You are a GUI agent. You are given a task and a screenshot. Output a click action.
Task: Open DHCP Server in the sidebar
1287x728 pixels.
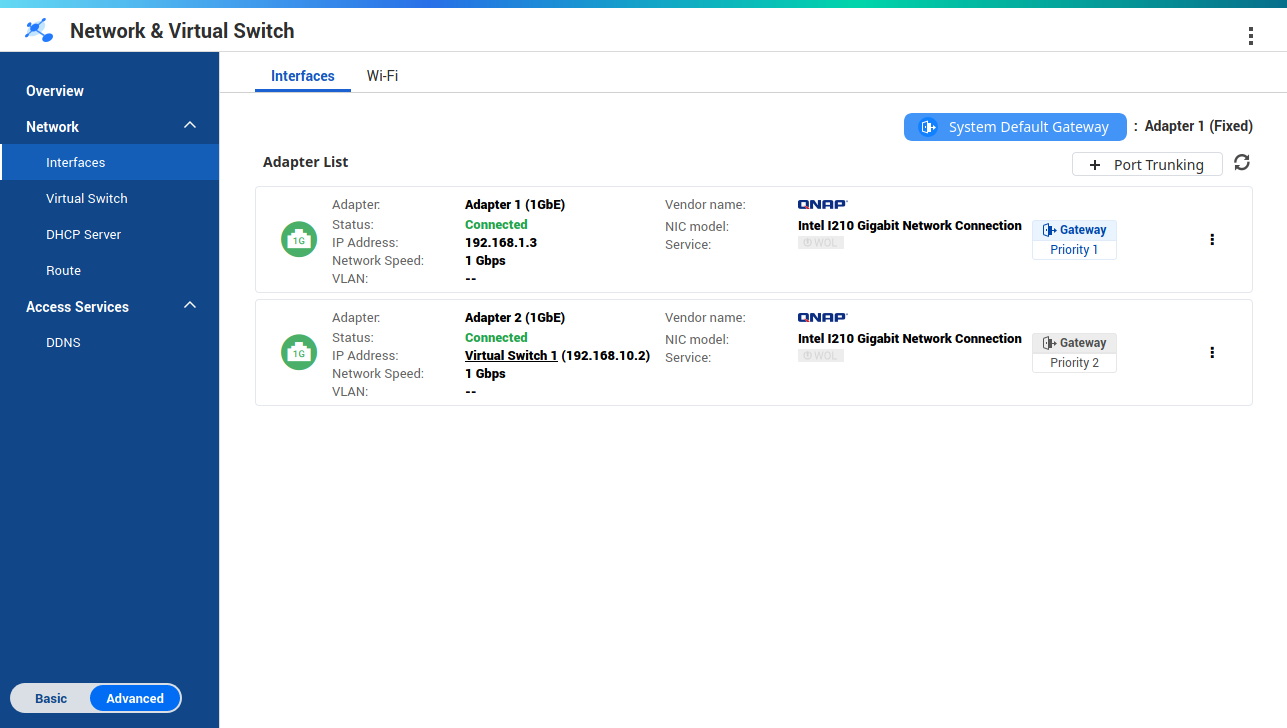[x=83, y=234]
